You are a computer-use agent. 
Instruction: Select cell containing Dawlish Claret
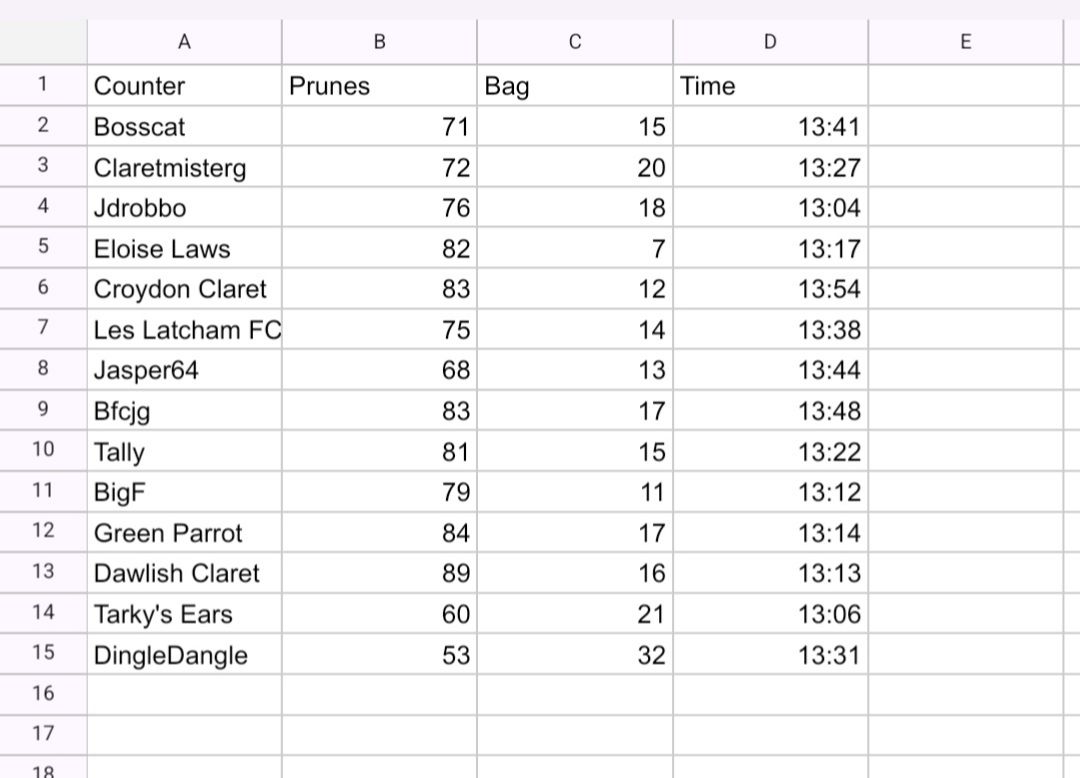184,574
